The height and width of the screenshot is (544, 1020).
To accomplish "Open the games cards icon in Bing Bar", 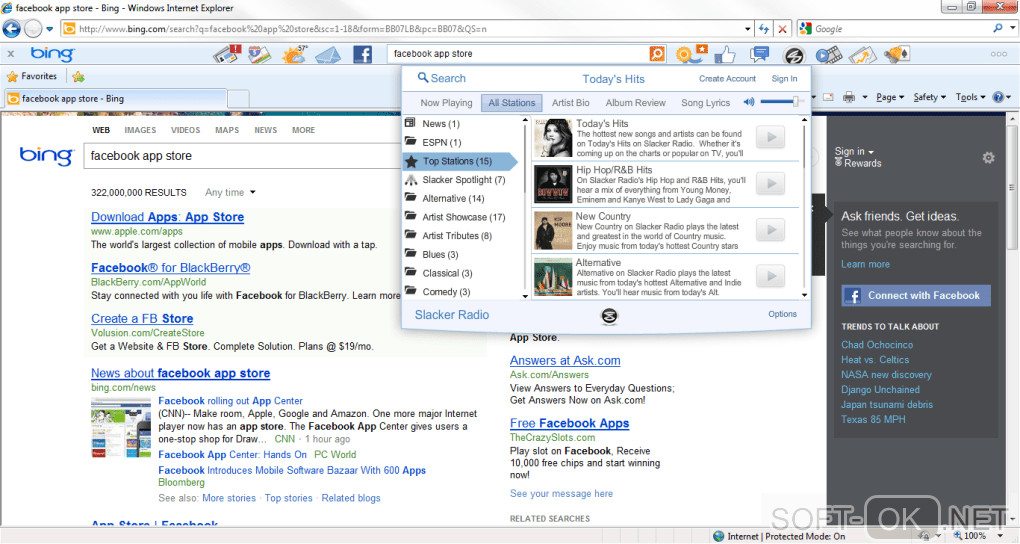I will (x=896, y=54).
